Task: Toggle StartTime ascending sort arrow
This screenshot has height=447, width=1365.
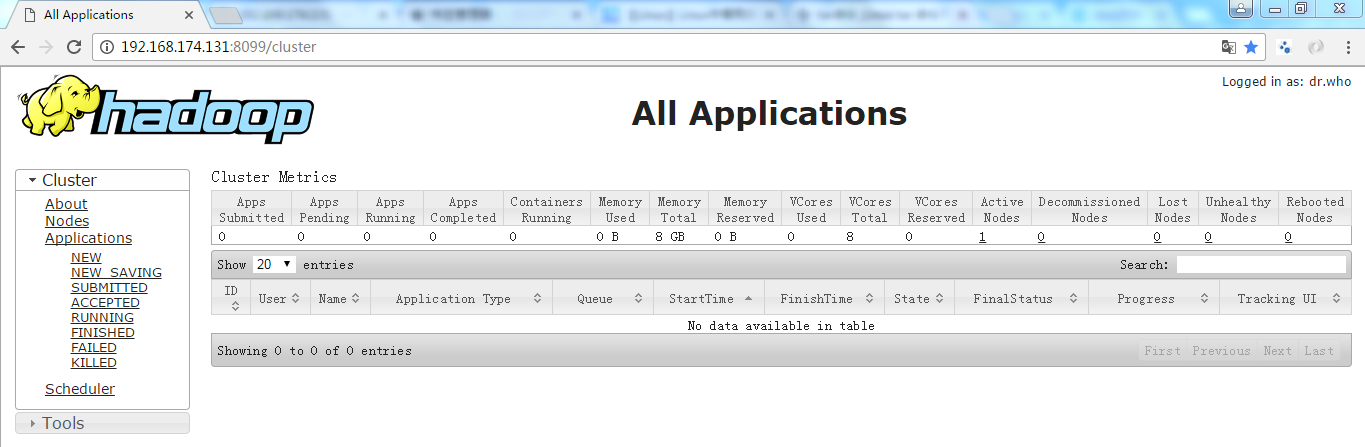Action: pyautogui.click(x=748, y=299)
